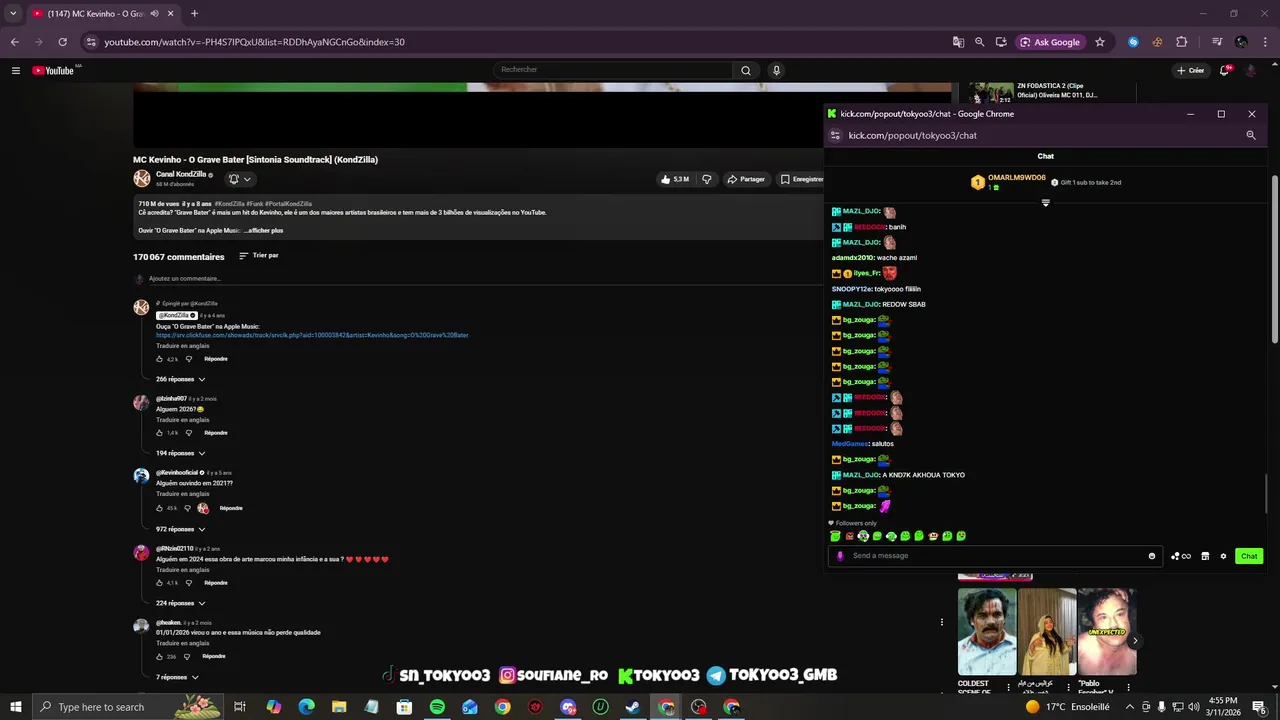Collapse the pinned gift banner arrow in chat
Image resolution: width=1280 pixels, height=720 pixels.
[x=1046, y=203]
